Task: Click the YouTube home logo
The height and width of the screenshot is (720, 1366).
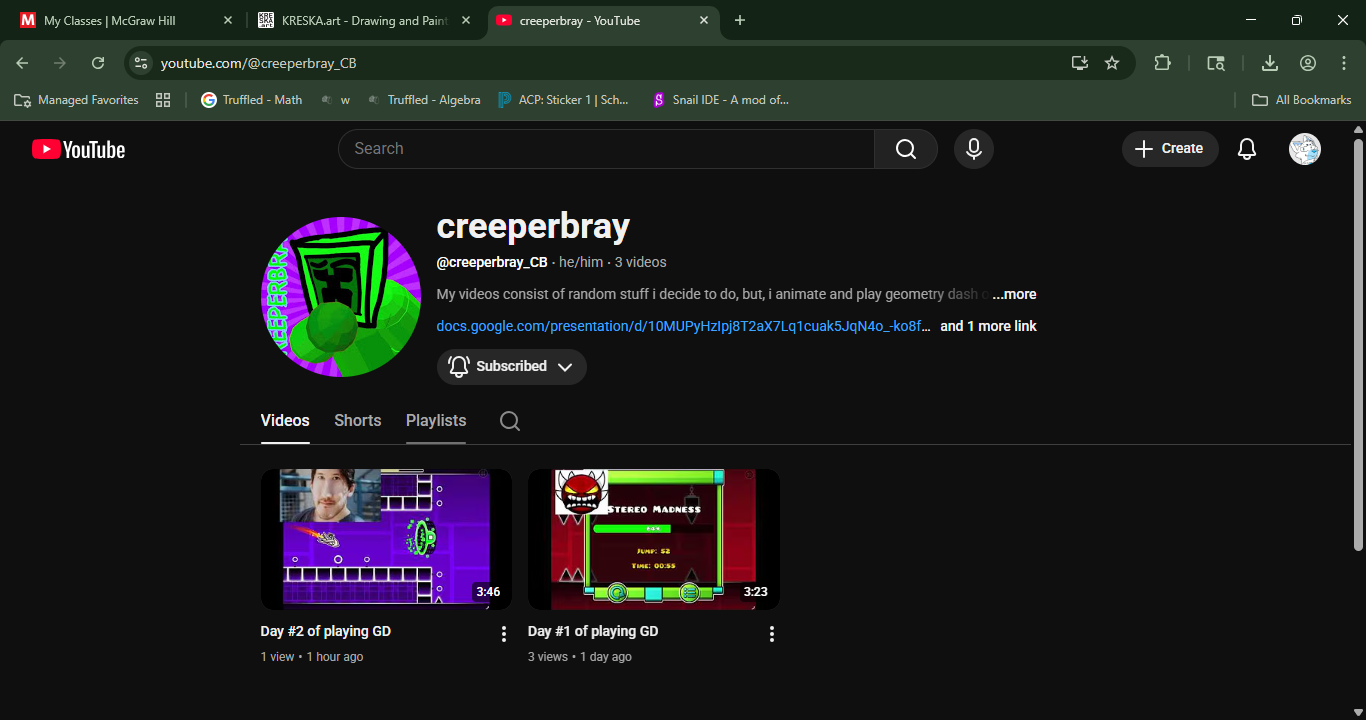Action: tap(78, 149)
